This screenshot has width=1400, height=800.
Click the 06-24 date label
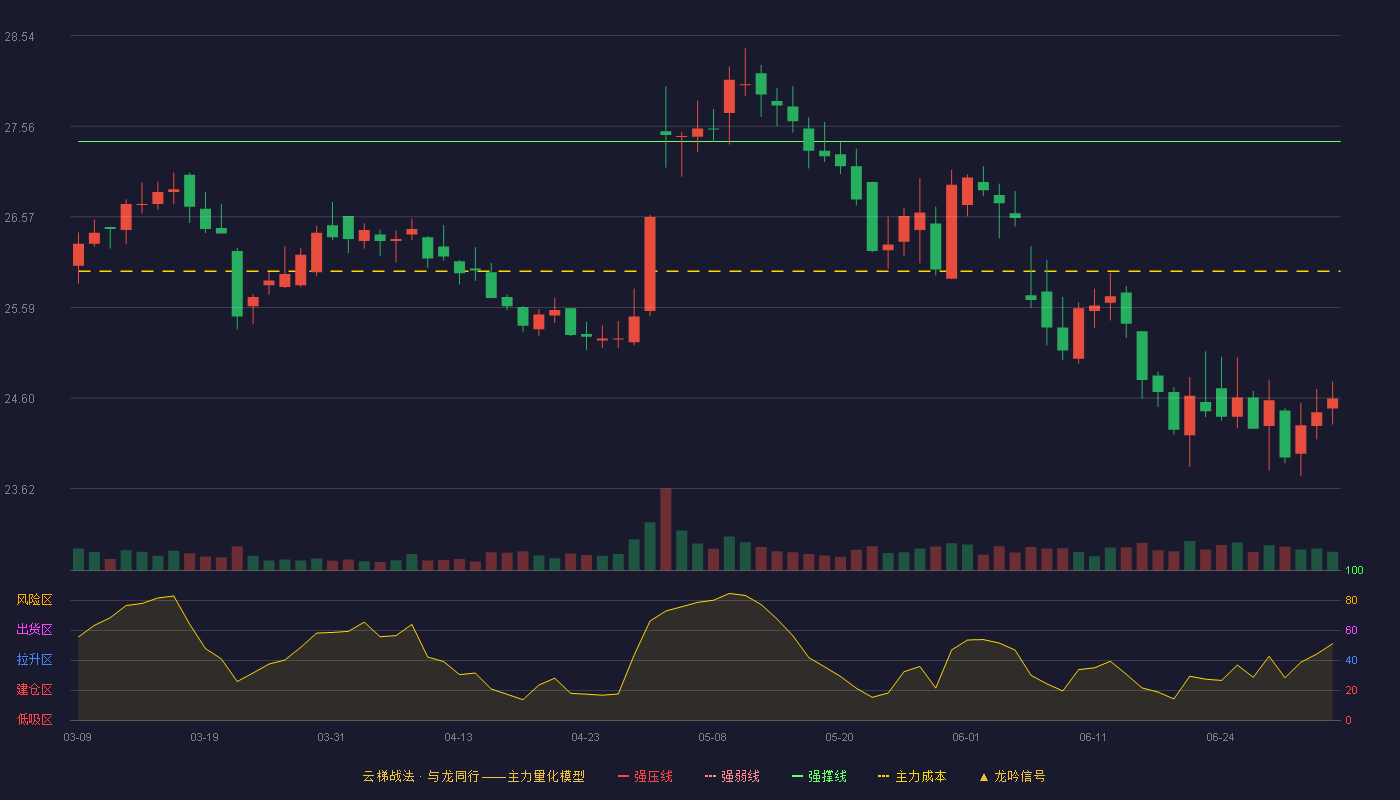(1220, 737)
